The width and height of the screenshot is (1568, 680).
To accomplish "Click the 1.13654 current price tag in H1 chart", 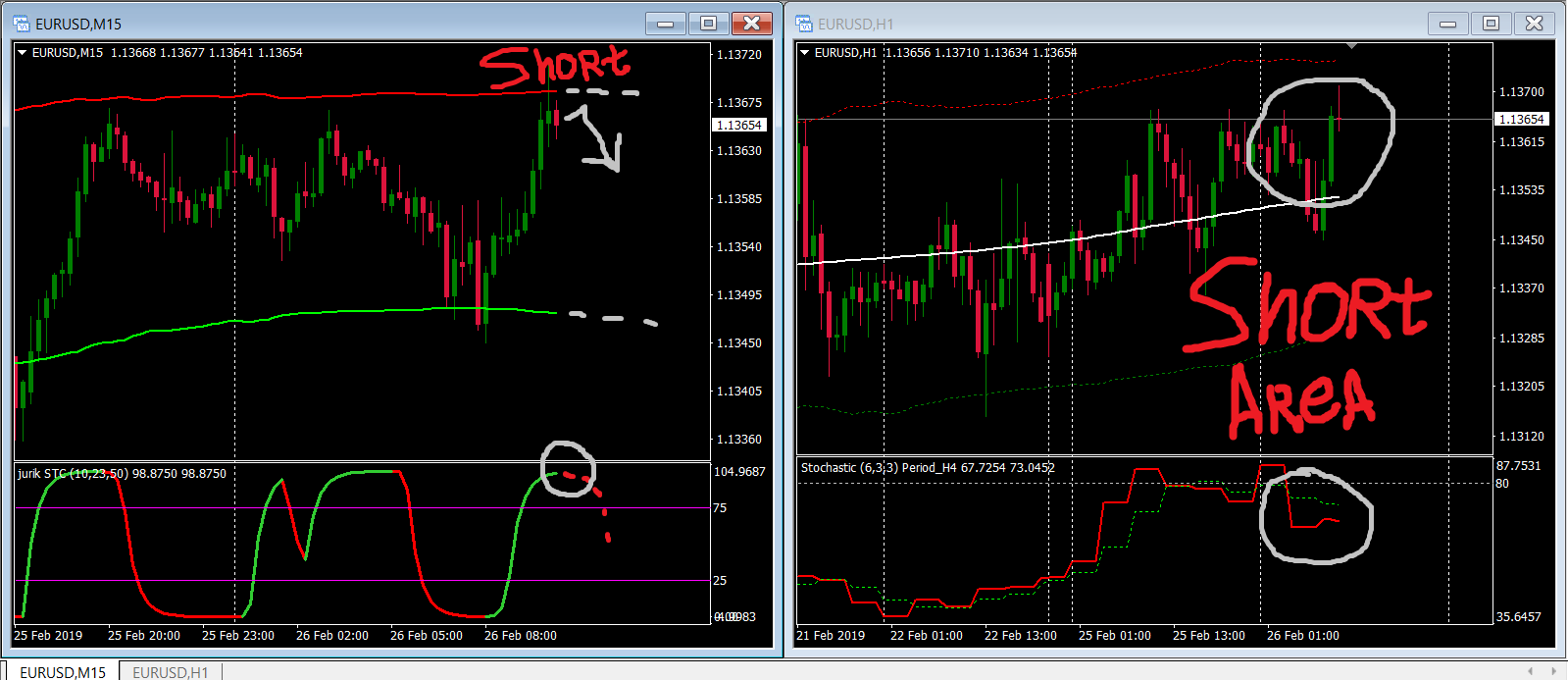I will click(1521, 120).
